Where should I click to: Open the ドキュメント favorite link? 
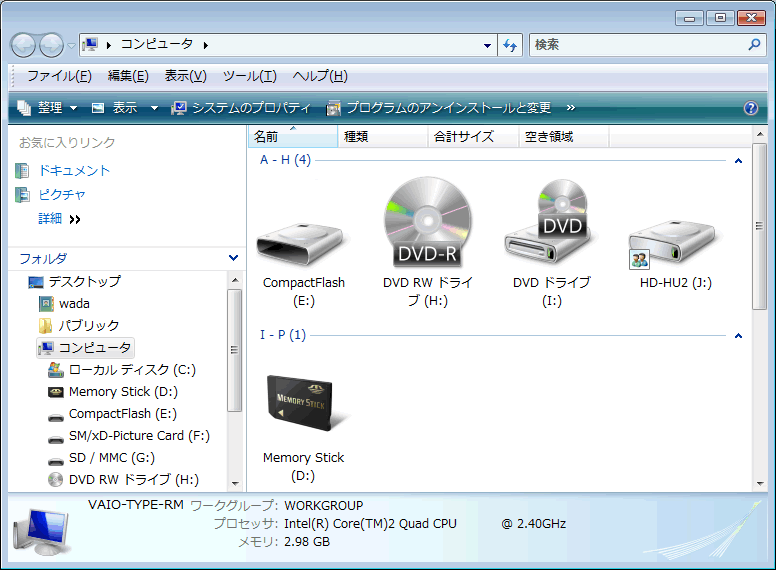tap(74, 171)
